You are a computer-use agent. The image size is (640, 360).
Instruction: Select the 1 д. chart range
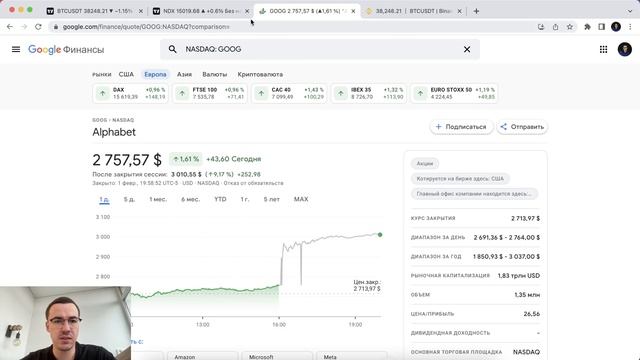point(104,199)
